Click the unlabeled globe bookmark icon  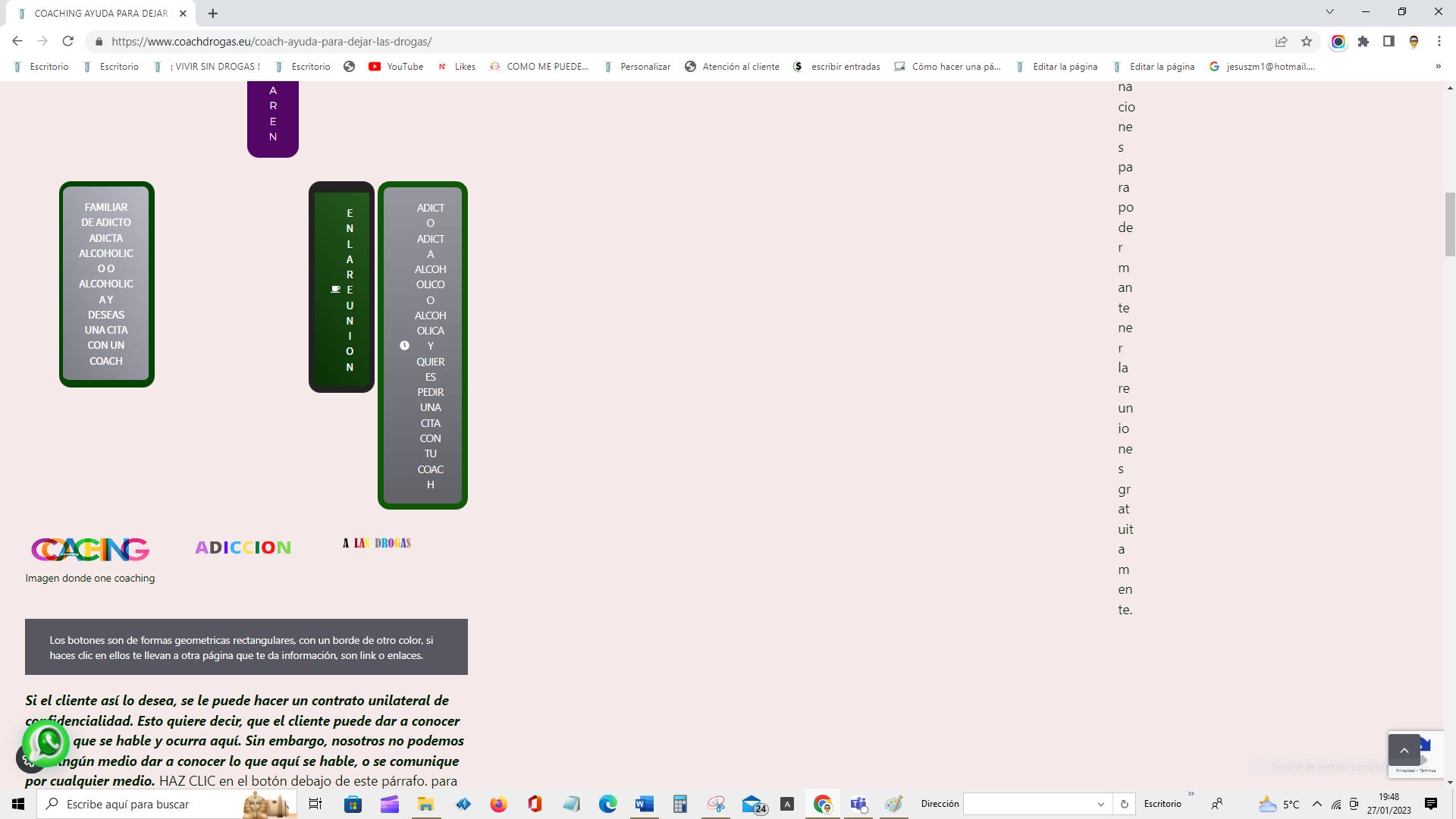coord(349,67)
